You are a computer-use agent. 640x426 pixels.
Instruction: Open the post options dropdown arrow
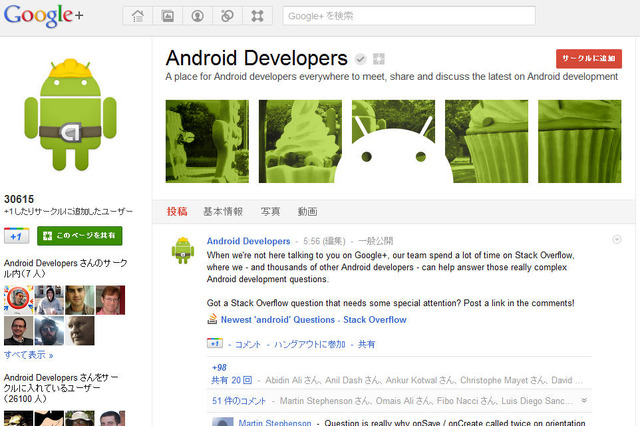[x=617, y=240]
